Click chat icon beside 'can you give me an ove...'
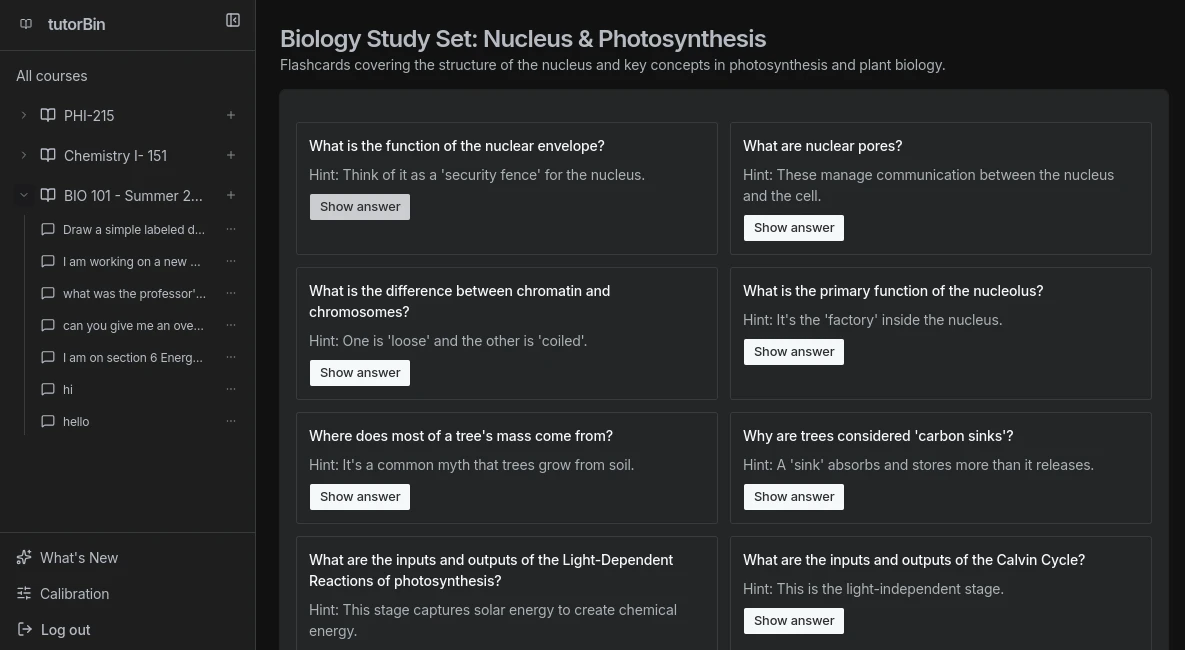Viewport: 1185px width, 650px height. (48, 325)
